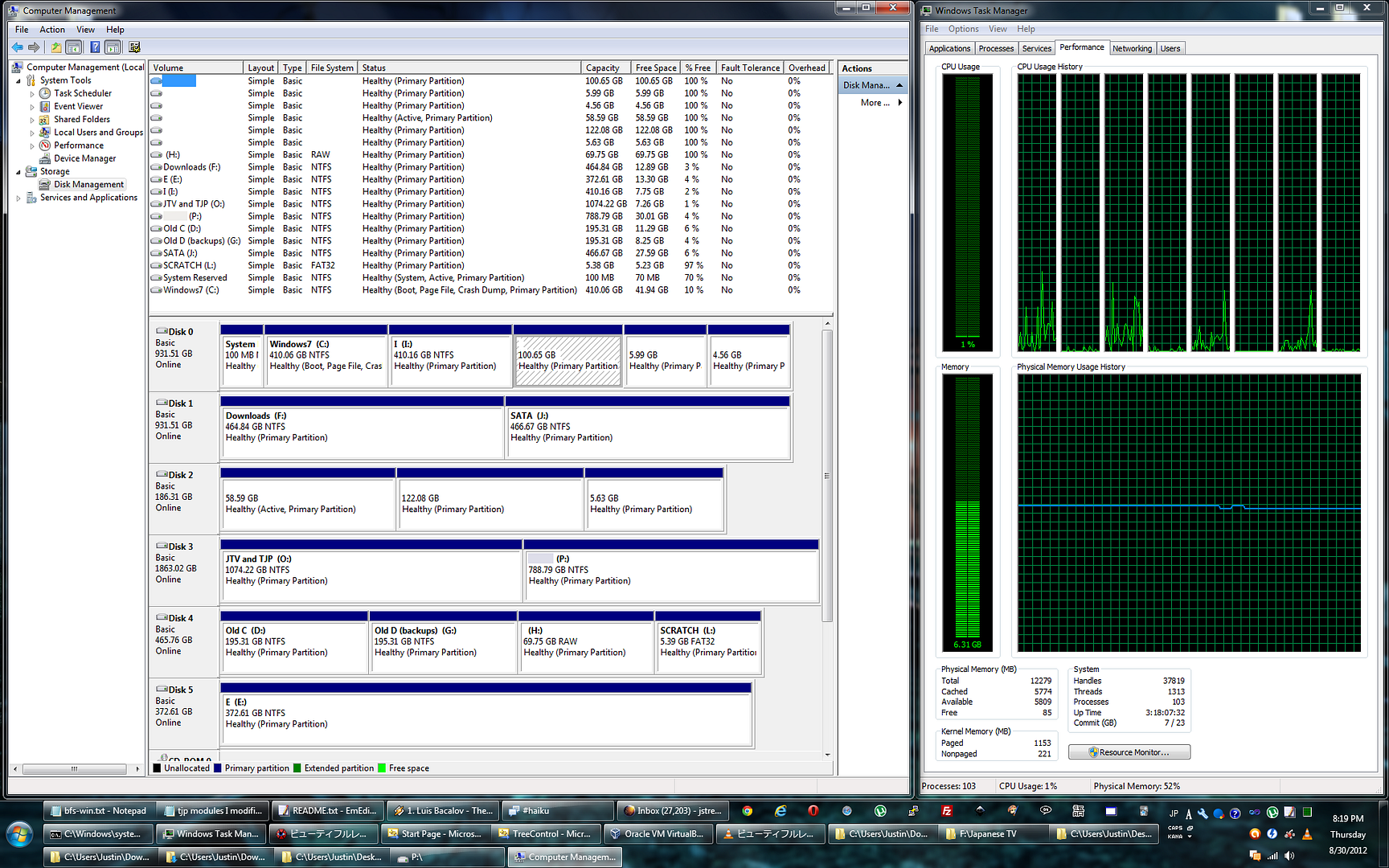Open FileZilla from the quick launch bar
Image resolution: width=1389 pixels, height=868 pixels.
tap(947, 811)
